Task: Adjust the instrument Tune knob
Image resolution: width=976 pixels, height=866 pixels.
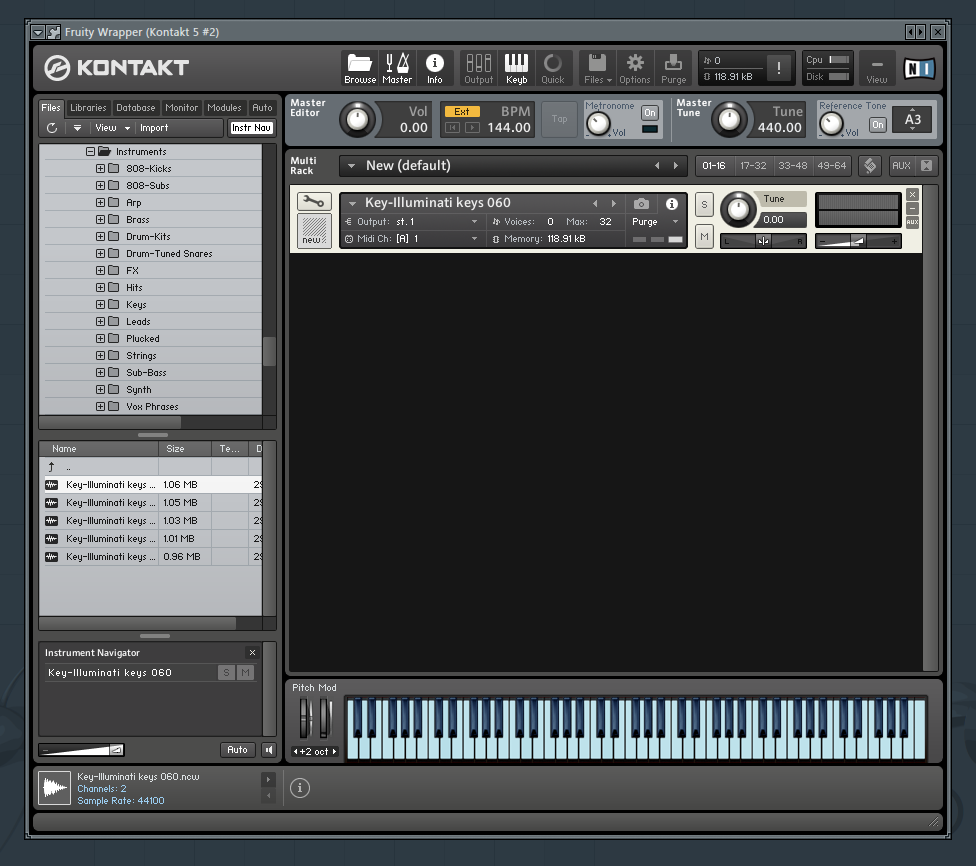Action: click(738, 209)
